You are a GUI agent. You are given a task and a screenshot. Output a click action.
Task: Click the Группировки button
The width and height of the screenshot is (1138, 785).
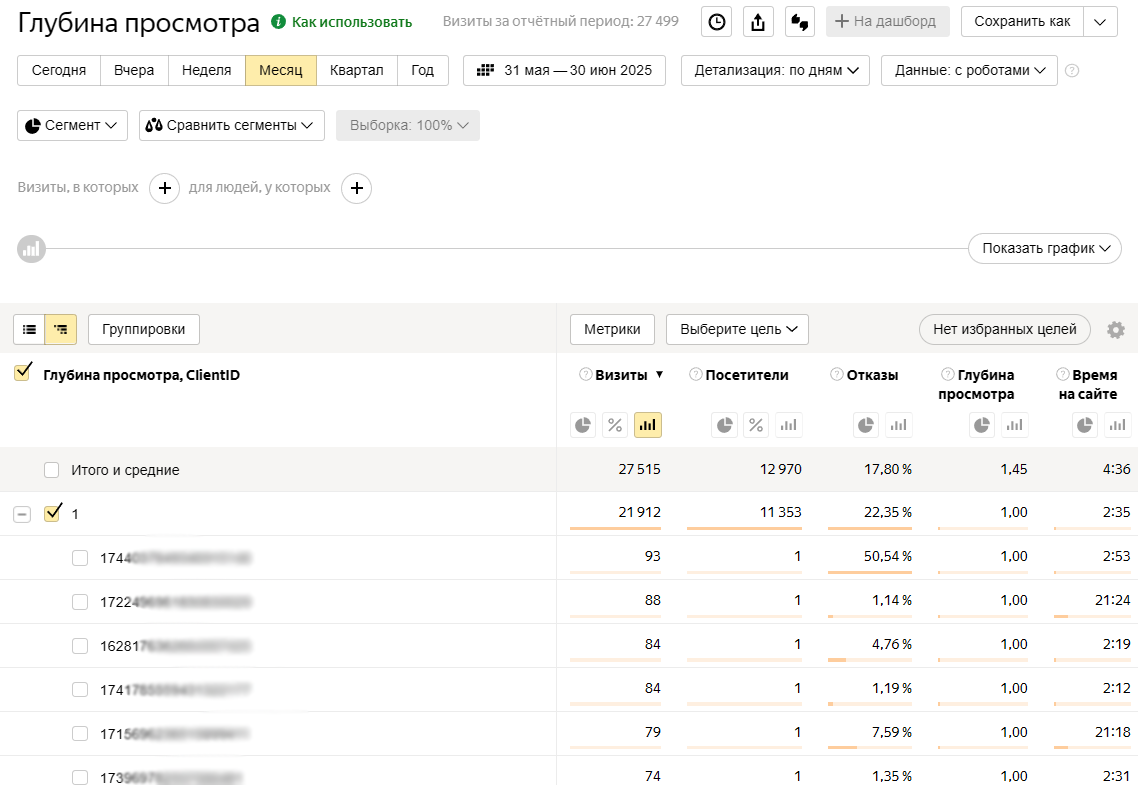click(x=144, y=329)
